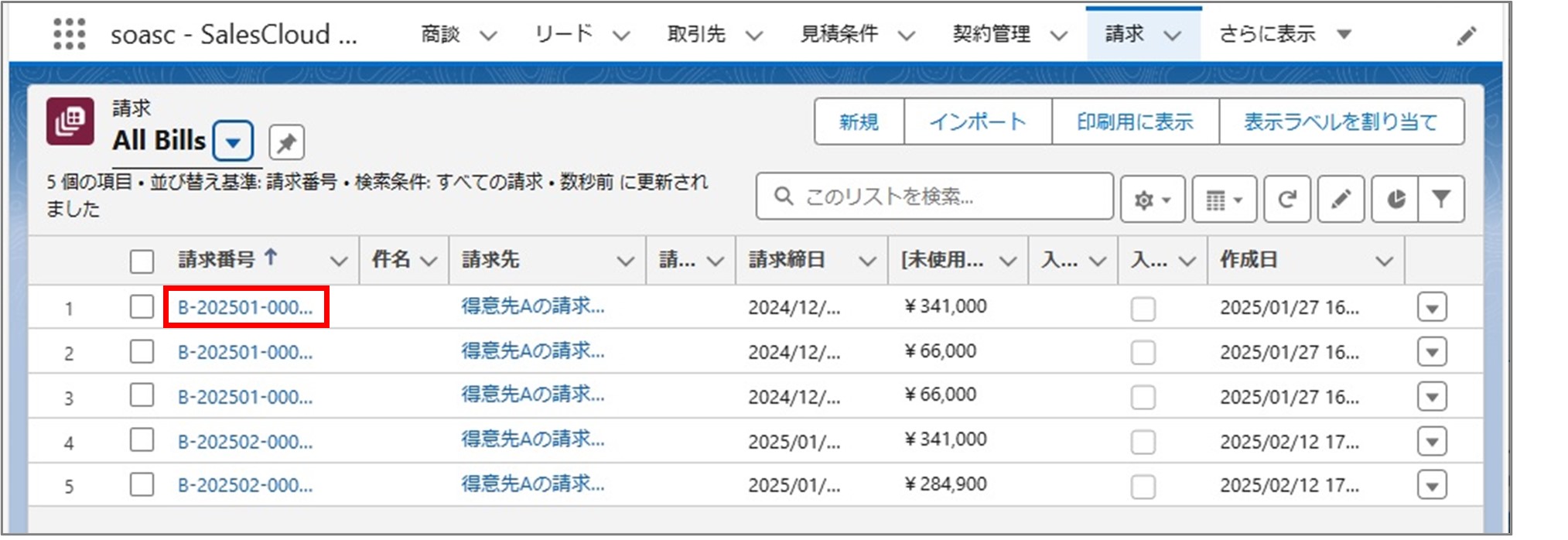Toggle the 入... checkbox in row 4
The height and width of the screenshot is (540, 1568).
point(1143,443)
